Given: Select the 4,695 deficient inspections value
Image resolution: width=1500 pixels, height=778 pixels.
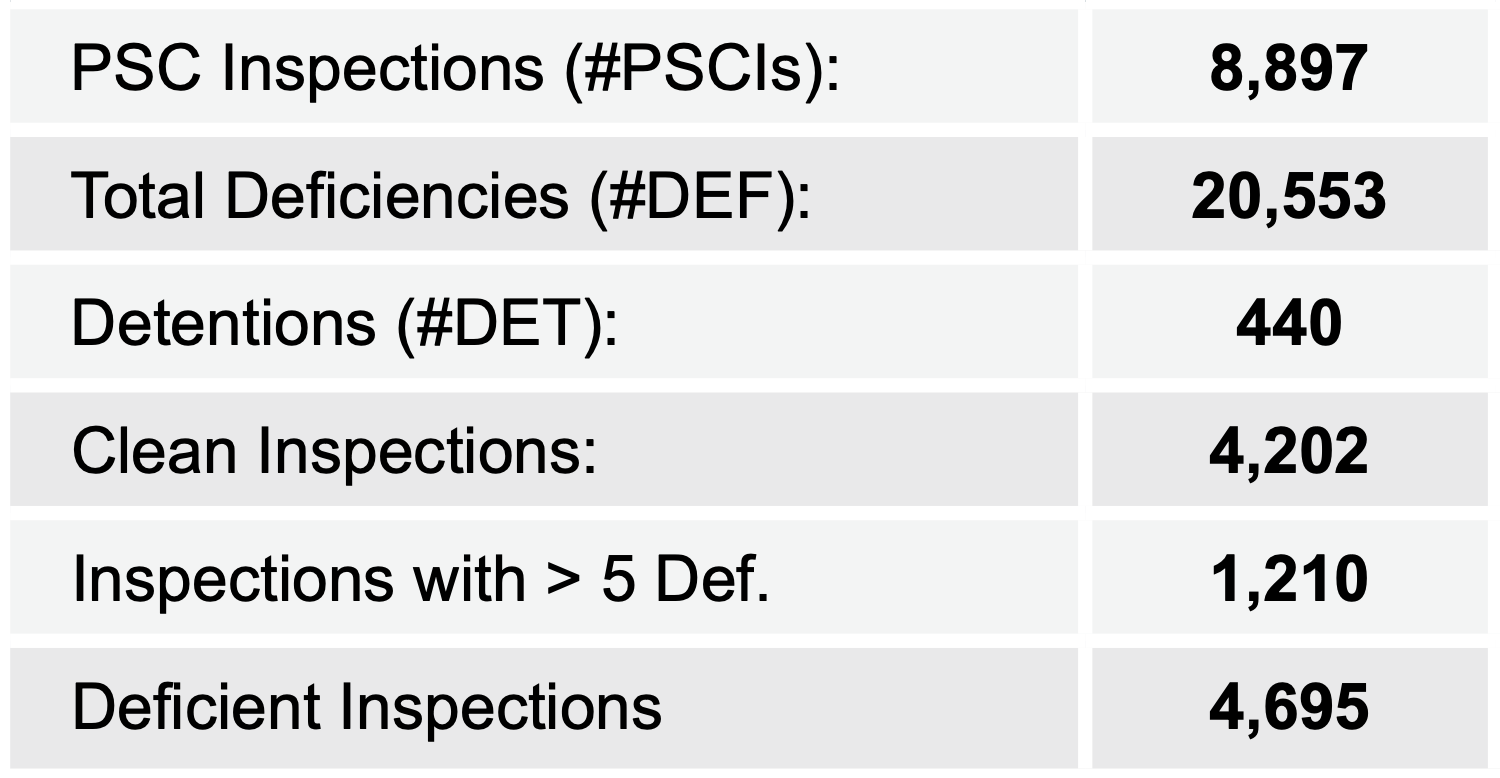Looking at the screenshot, I should click(1288, 706).
